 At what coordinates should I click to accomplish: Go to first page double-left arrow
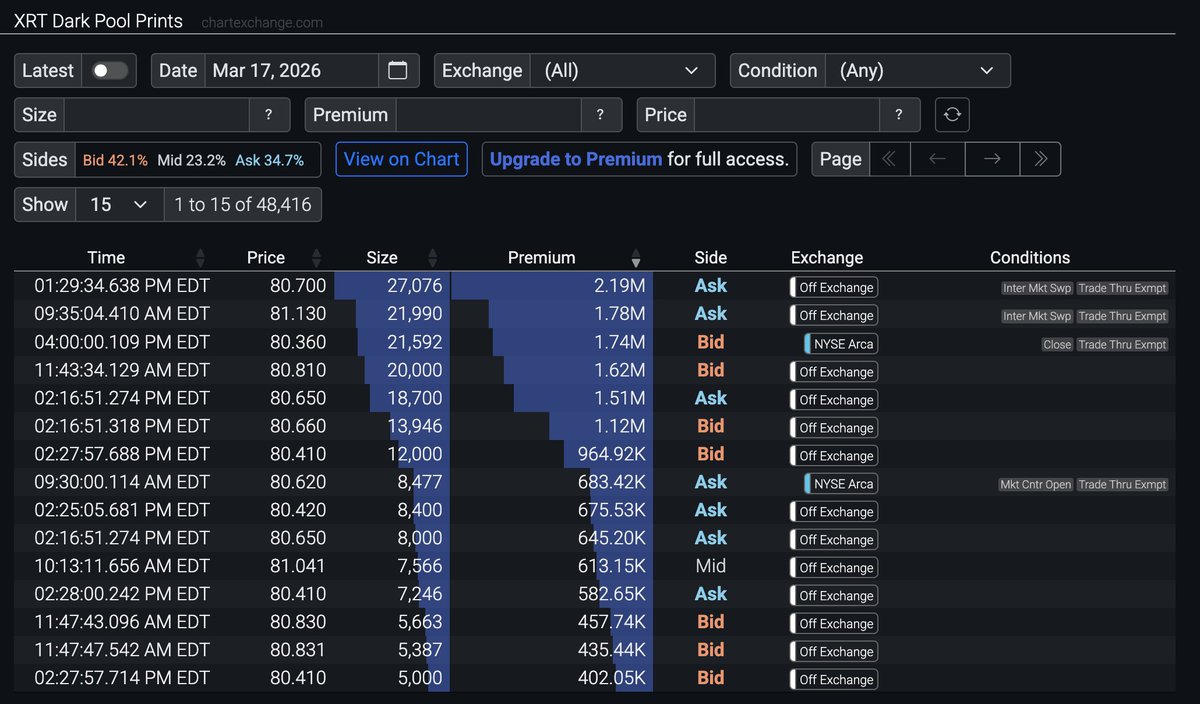tap(890, 159)
